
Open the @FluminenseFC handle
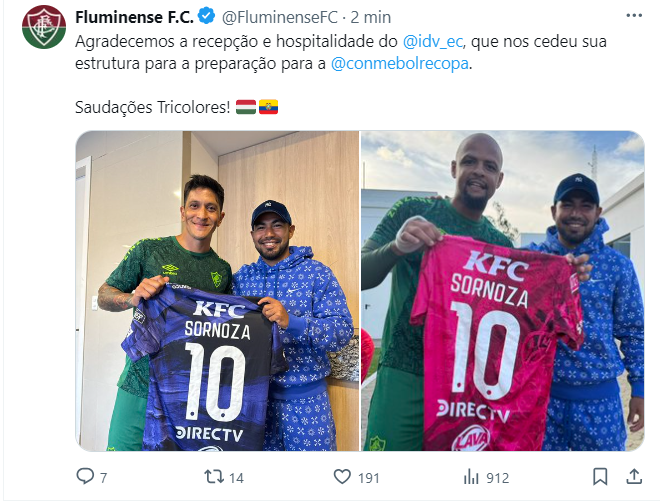click(279, 17)
